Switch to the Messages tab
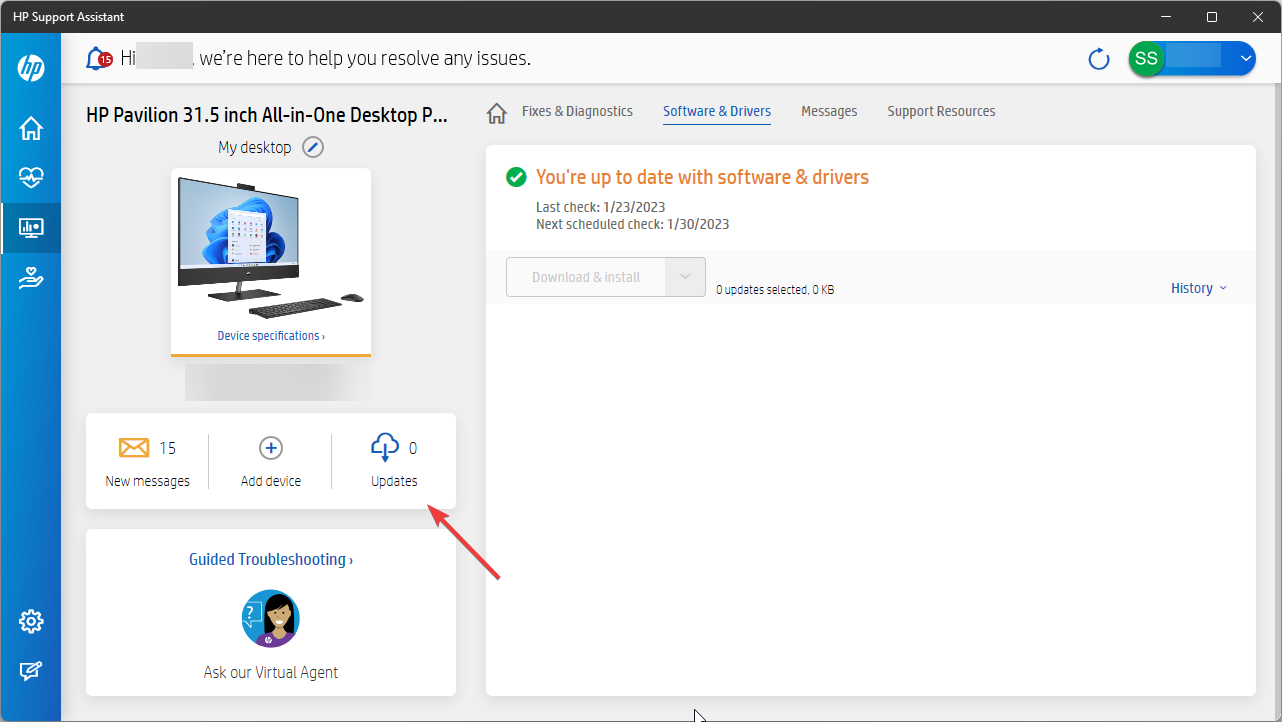The width and height of the screenshot is (1282, 722). (829, 111)
